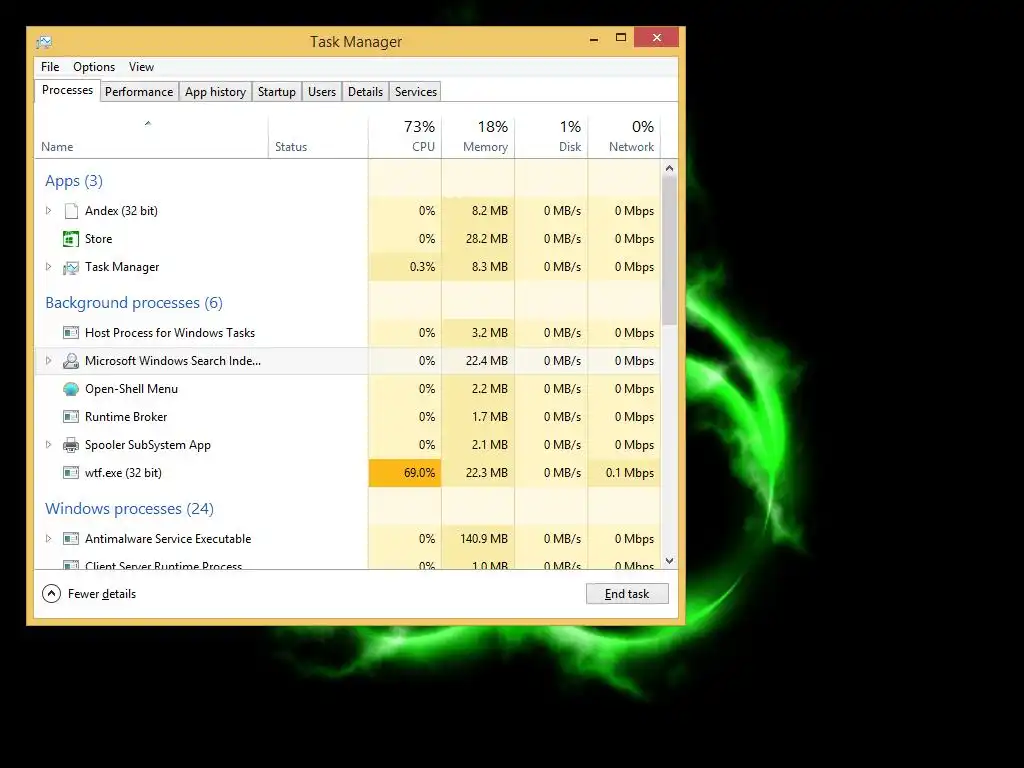Click the 140.9 MB memory value

pyautogui.click(x=484, y=539)
